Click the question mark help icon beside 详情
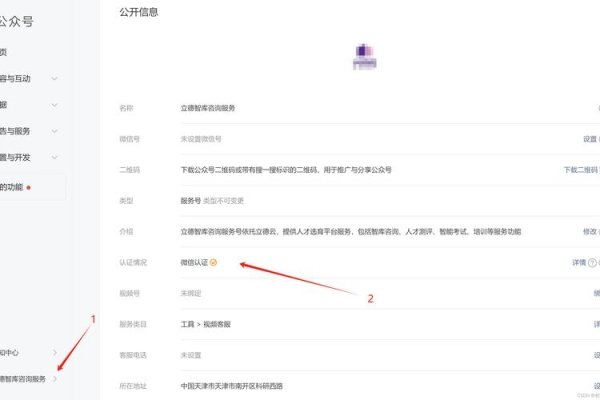This screenshot has height=400, width=600. coord(592,263)
